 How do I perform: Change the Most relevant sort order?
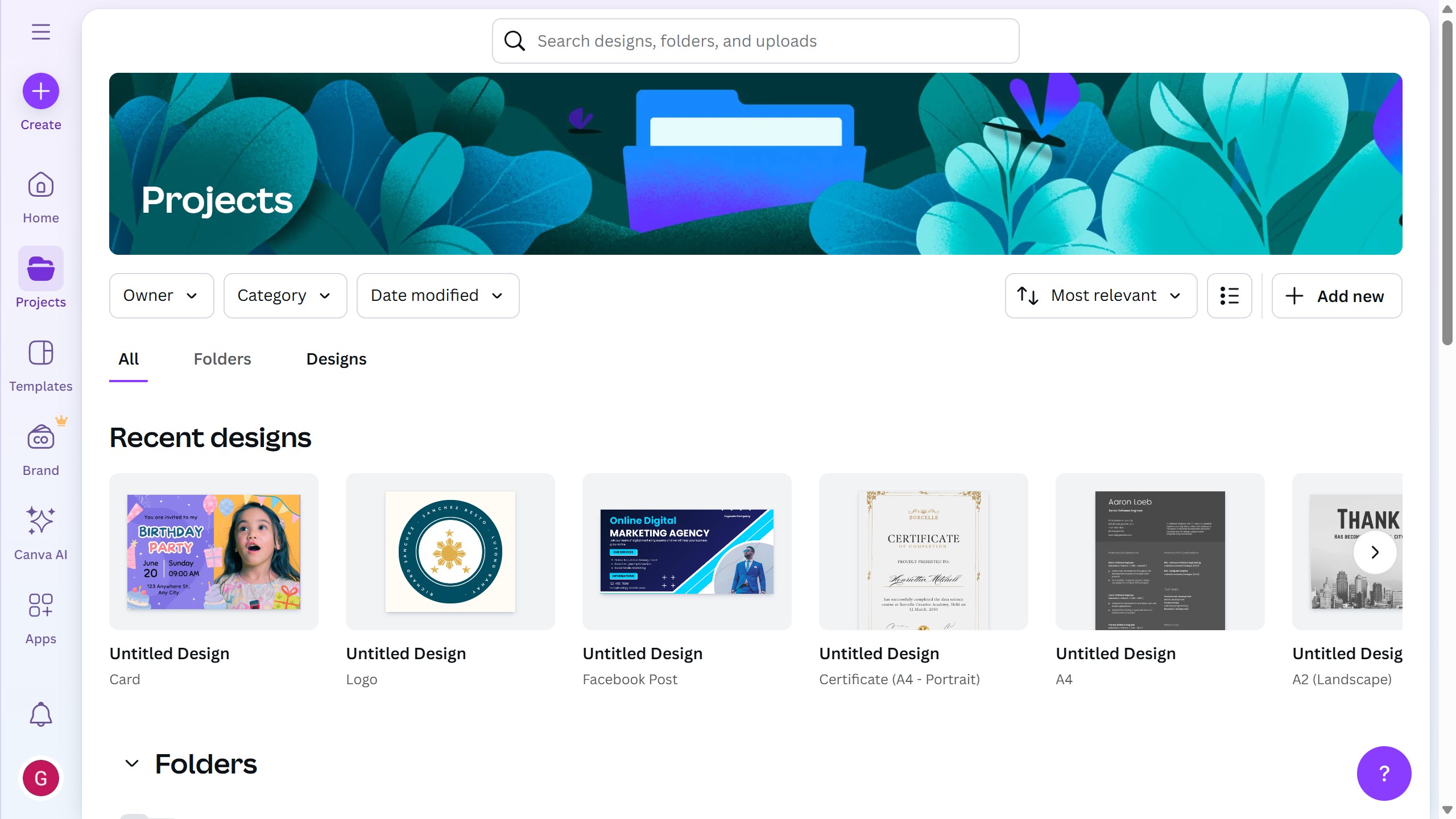pos(1101,296)
